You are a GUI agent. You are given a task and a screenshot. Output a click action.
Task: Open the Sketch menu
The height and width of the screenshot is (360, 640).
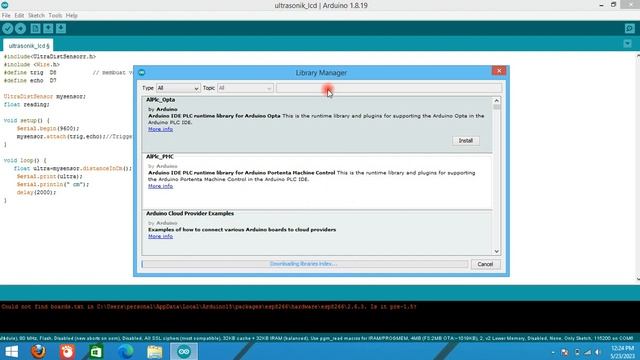[x=36, y=16]
